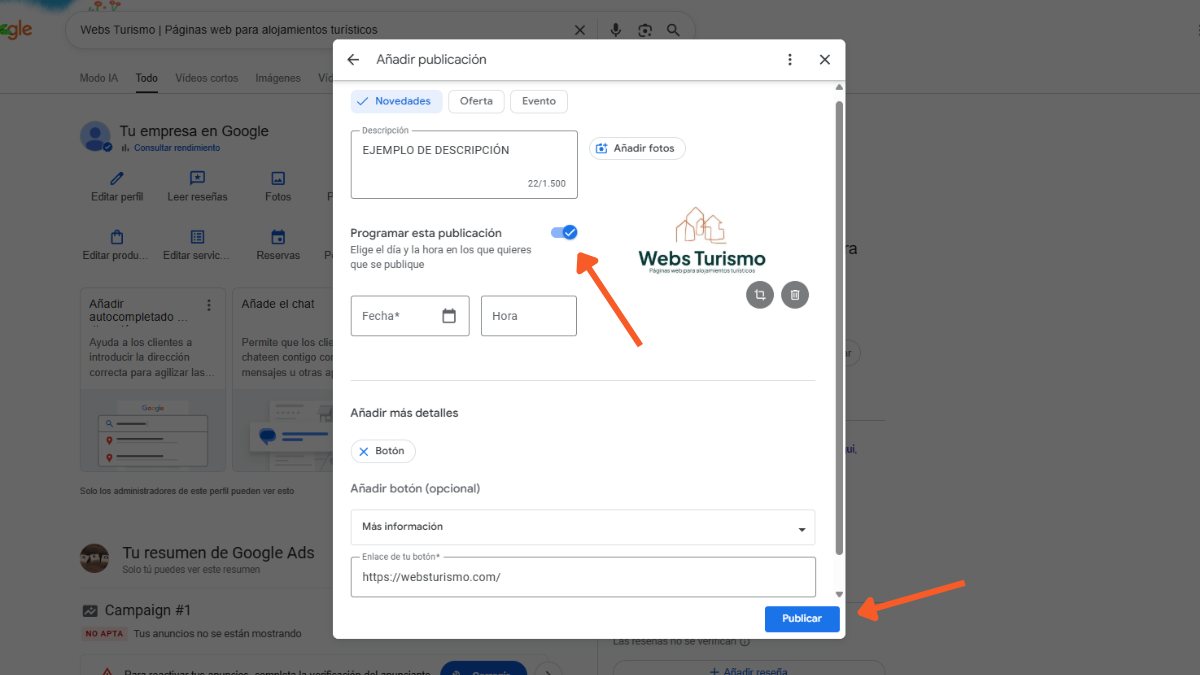The image size is (1200, 675).
Task: Remove the Botón chip
Action: [364, 452]
